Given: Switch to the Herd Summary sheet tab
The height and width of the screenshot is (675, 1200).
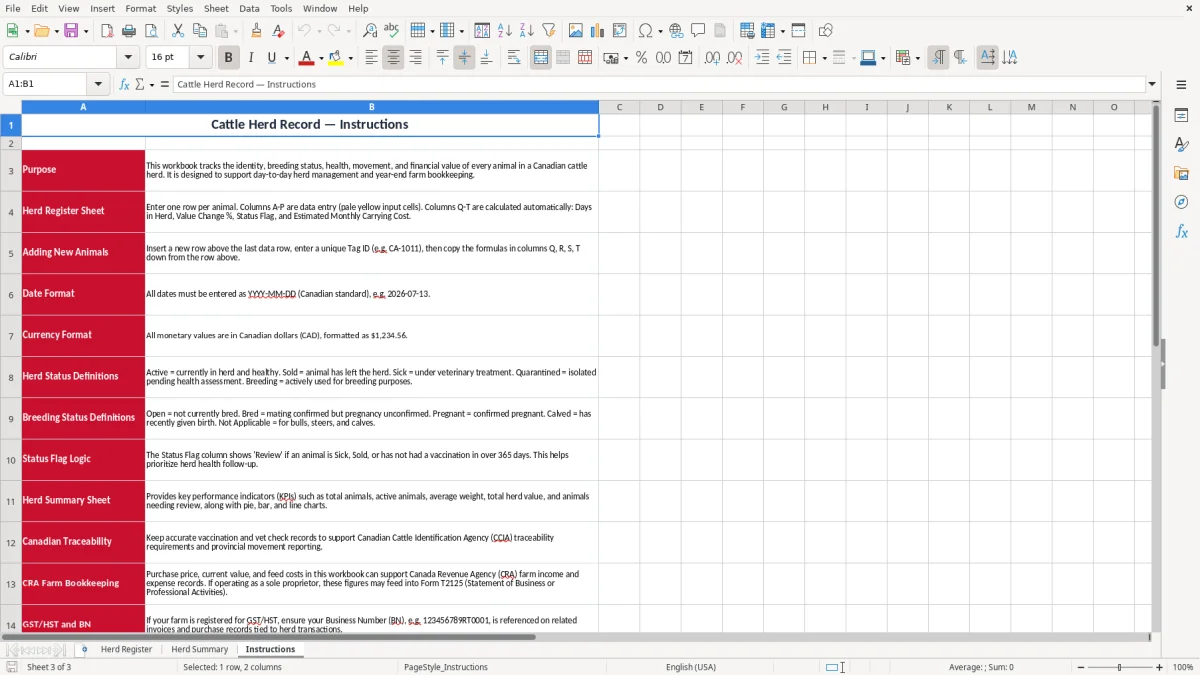Looking at the screenshot, I should tap(200, 649).
